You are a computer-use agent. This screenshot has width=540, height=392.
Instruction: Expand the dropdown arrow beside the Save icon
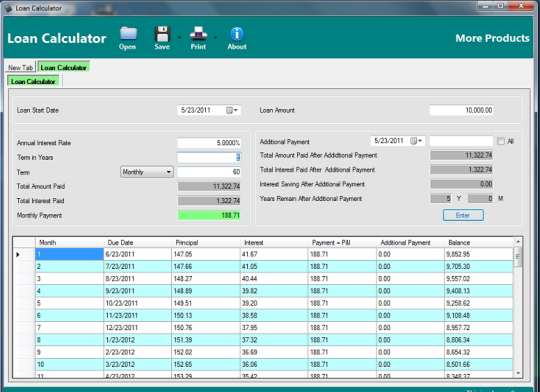pyautogui.click(x=179, y=37)
